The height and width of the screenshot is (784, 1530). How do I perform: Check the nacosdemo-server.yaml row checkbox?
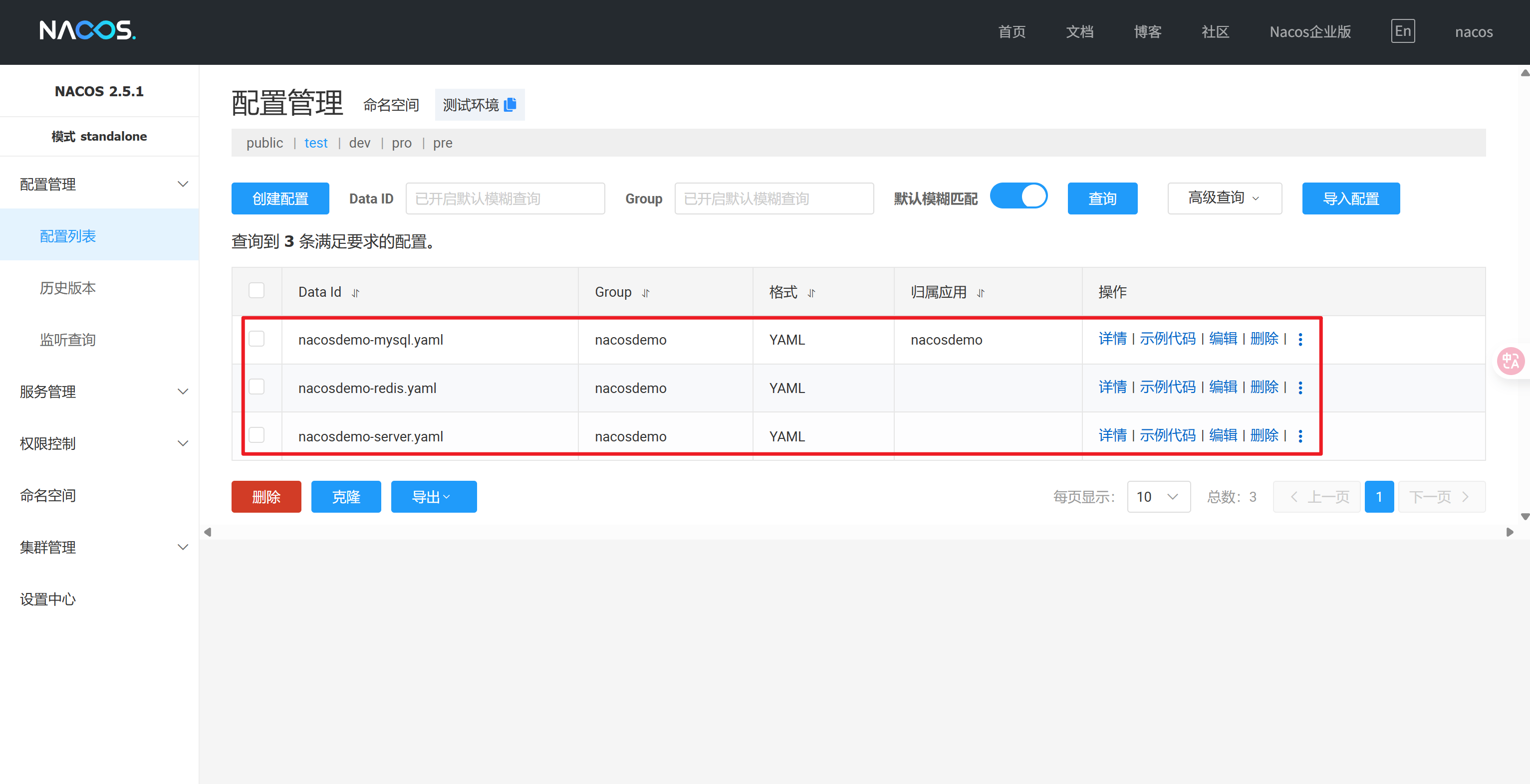tap(256, 435)
